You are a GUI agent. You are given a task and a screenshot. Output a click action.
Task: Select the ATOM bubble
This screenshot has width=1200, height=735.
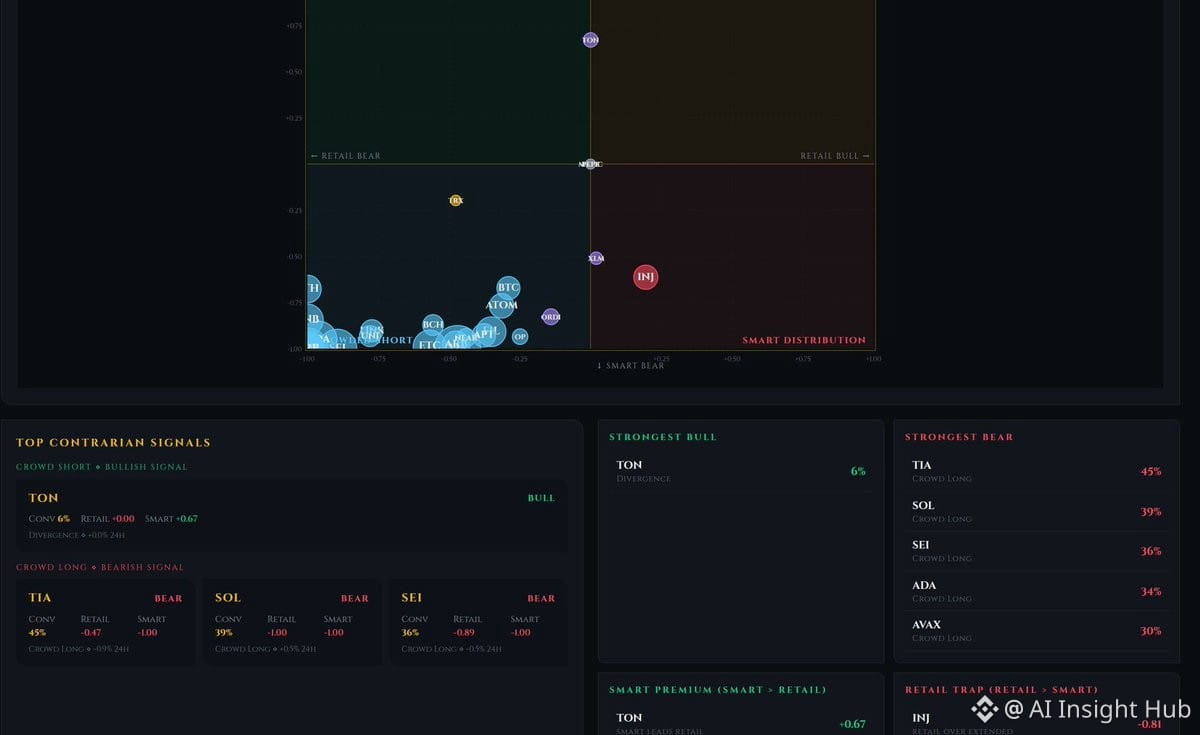tap(502, 305)
